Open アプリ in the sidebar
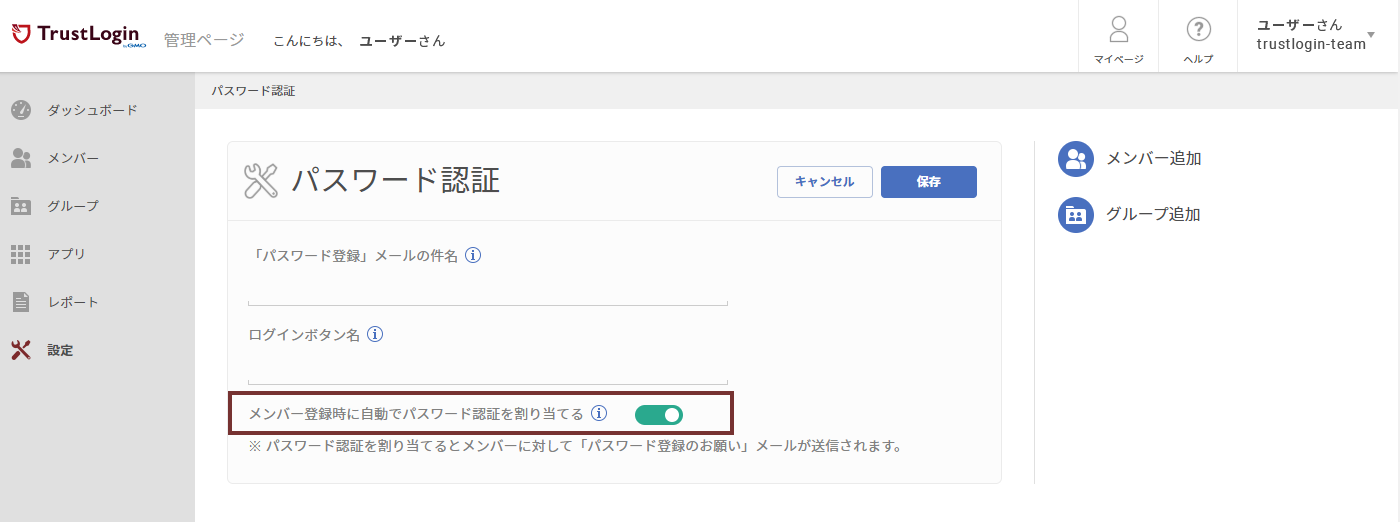The height and width of the screenshot is (522, 1400). click(66, 254)
